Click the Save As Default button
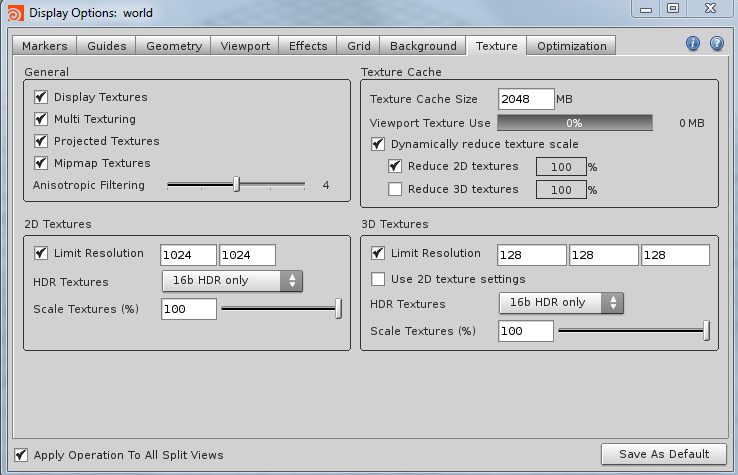 [x=664, y=454]
